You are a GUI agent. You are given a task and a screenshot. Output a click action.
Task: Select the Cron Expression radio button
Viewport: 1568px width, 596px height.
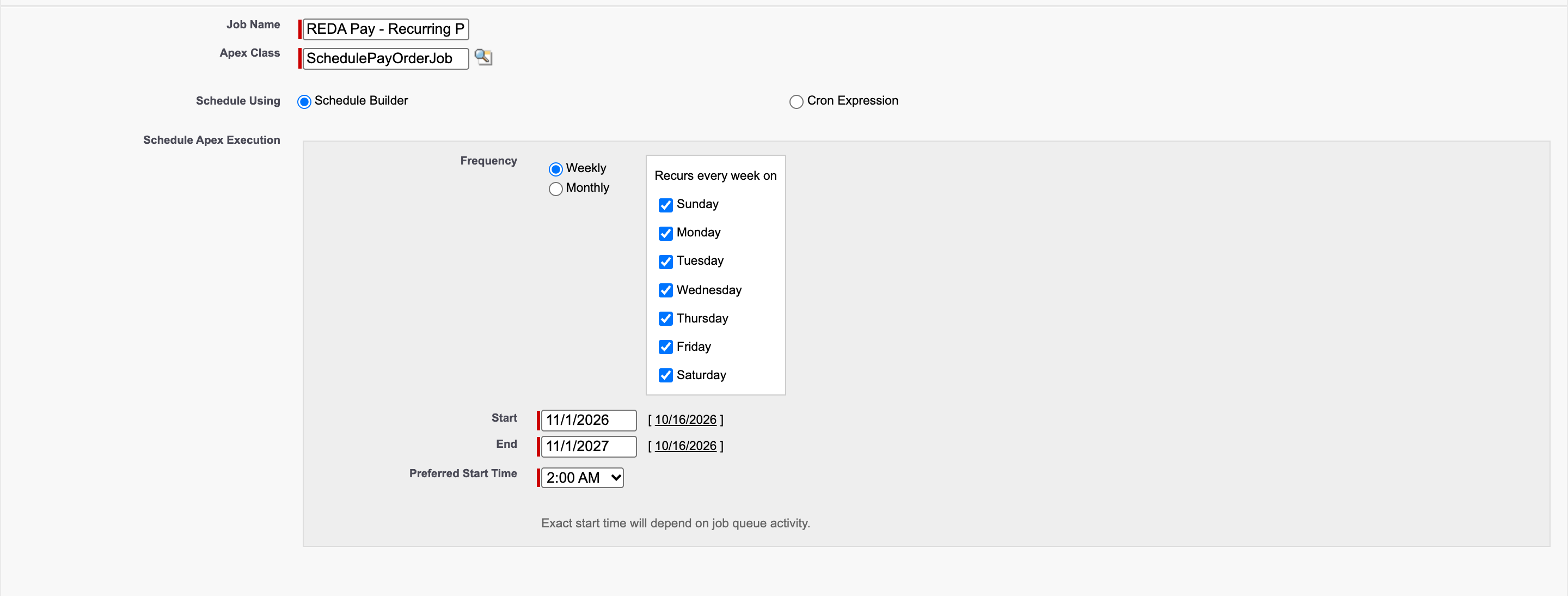pyautogui.click(x=796, y=102)
